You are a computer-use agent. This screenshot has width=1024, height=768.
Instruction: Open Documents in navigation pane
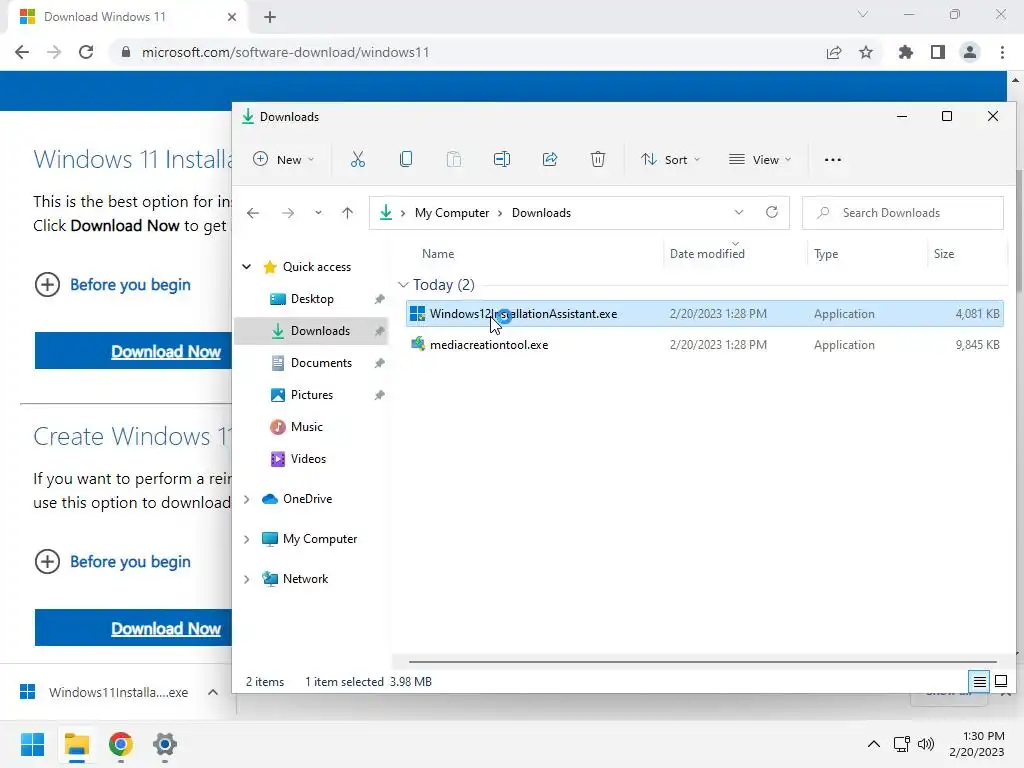pos(321,363)
